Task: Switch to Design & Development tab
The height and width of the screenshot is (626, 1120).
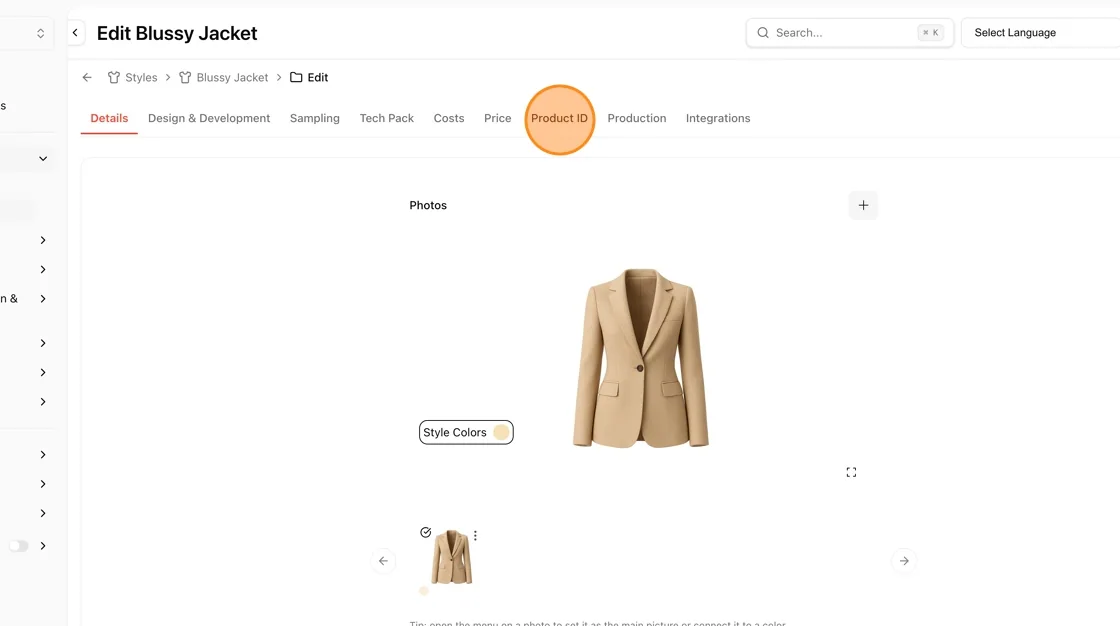Action: [x=209, y=118]
